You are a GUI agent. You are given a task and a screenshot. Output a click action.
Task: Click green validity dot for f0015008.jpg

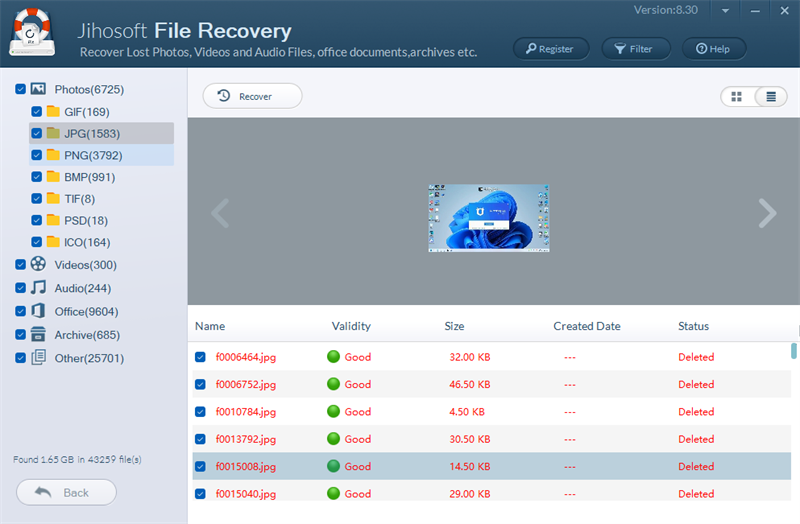pos(333,466)
